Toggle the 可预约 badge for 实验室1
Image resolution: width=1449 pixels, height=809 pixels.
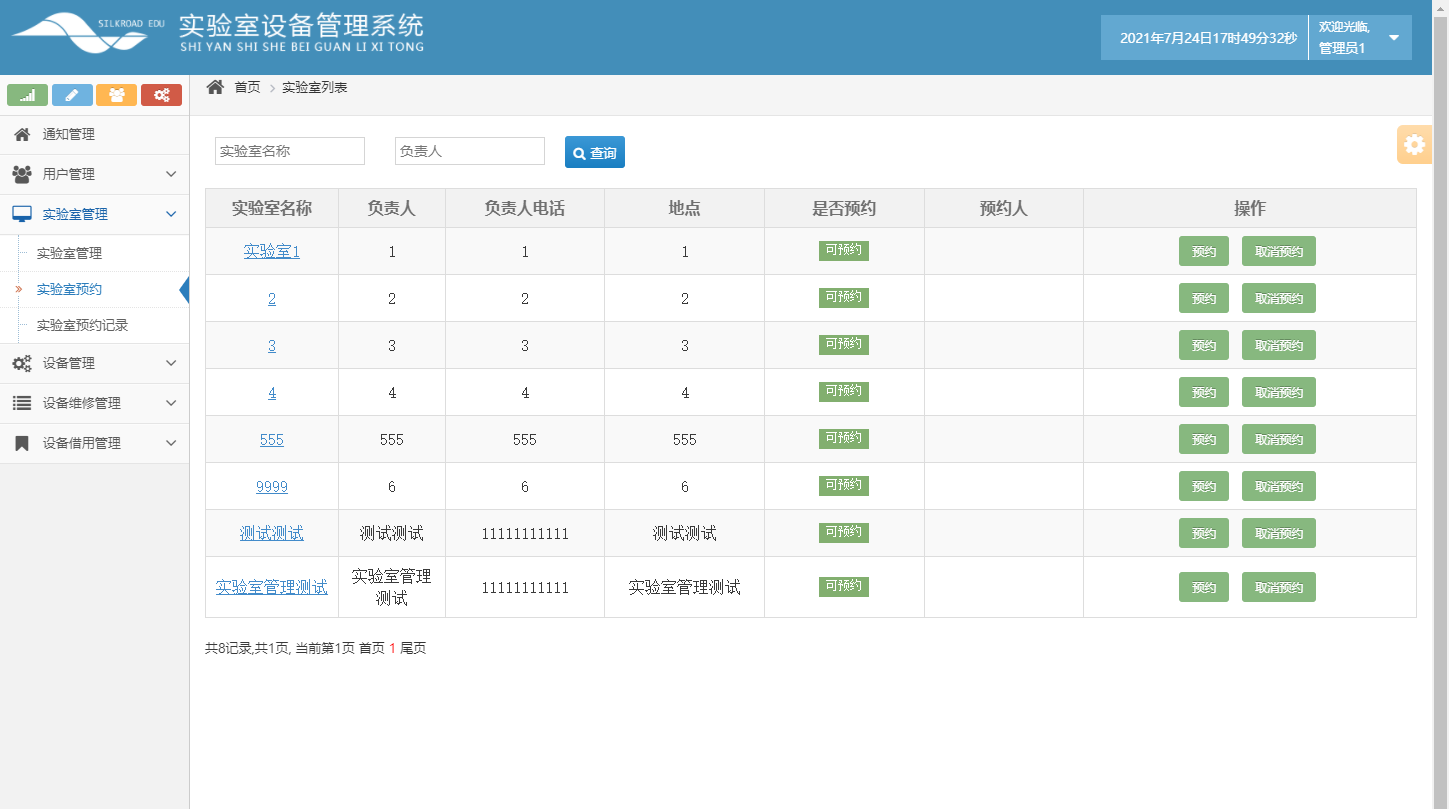pyautogui.click(x=843, y=251)
